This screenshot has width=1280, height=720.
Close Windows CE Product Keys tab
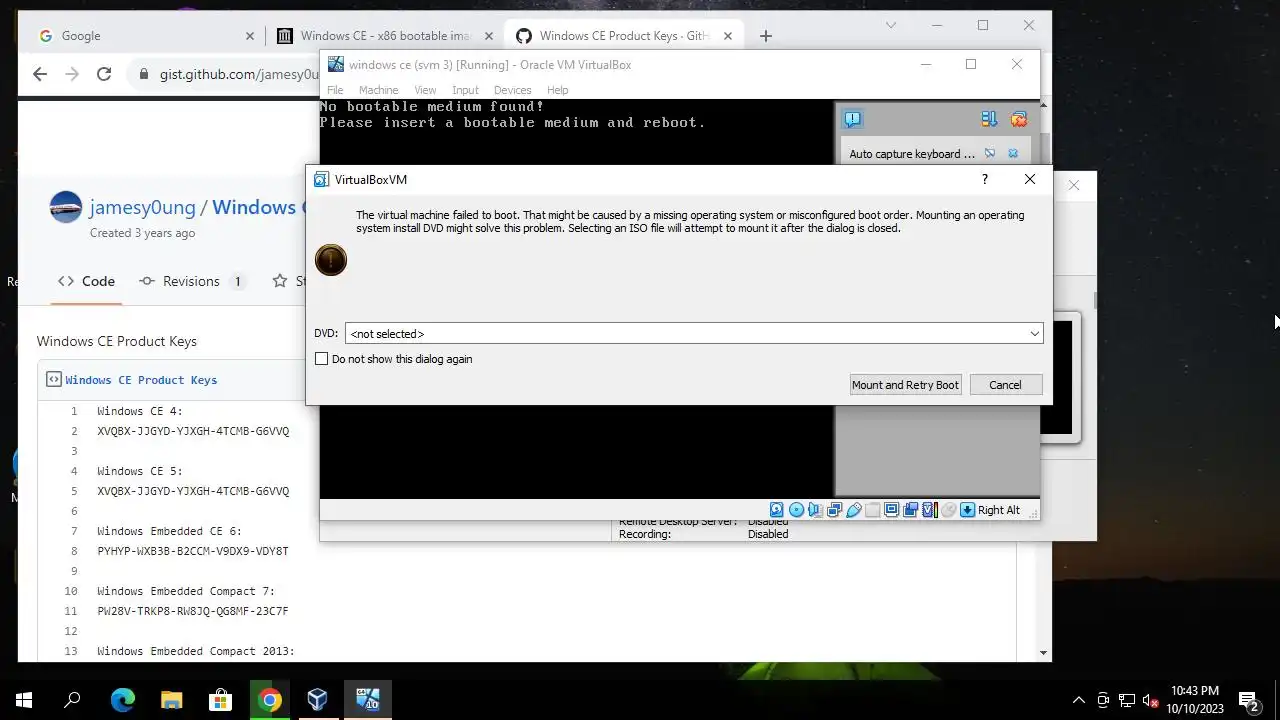point(728,36)
